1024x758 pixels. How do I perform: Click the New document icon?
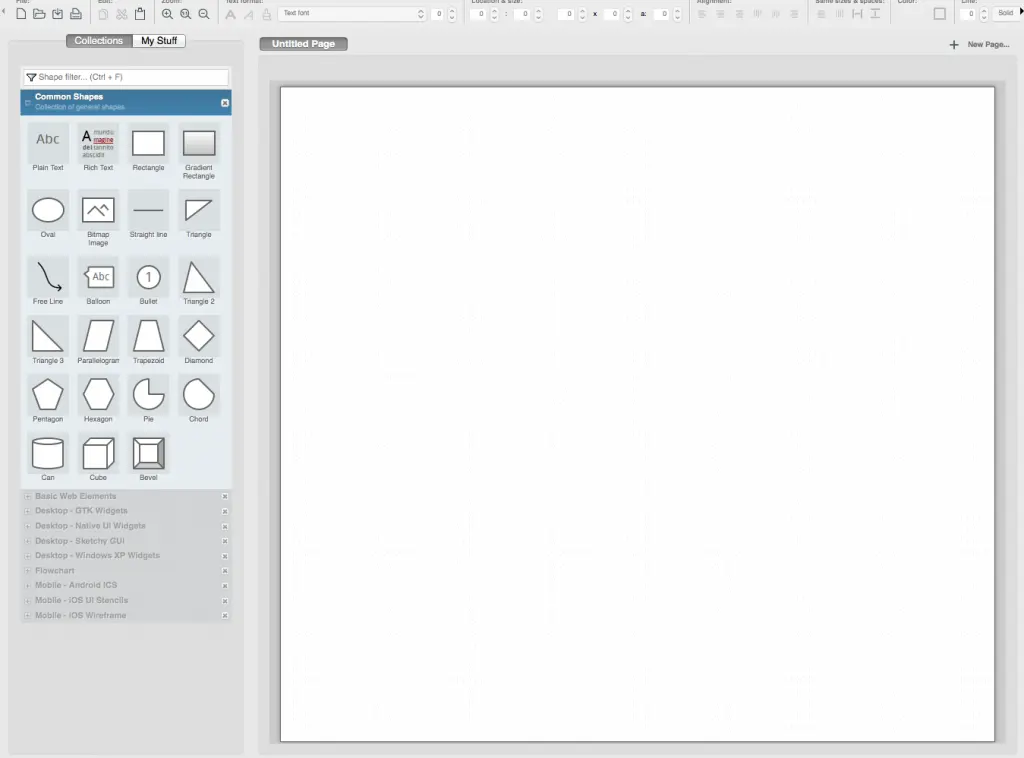pos(22,14)
